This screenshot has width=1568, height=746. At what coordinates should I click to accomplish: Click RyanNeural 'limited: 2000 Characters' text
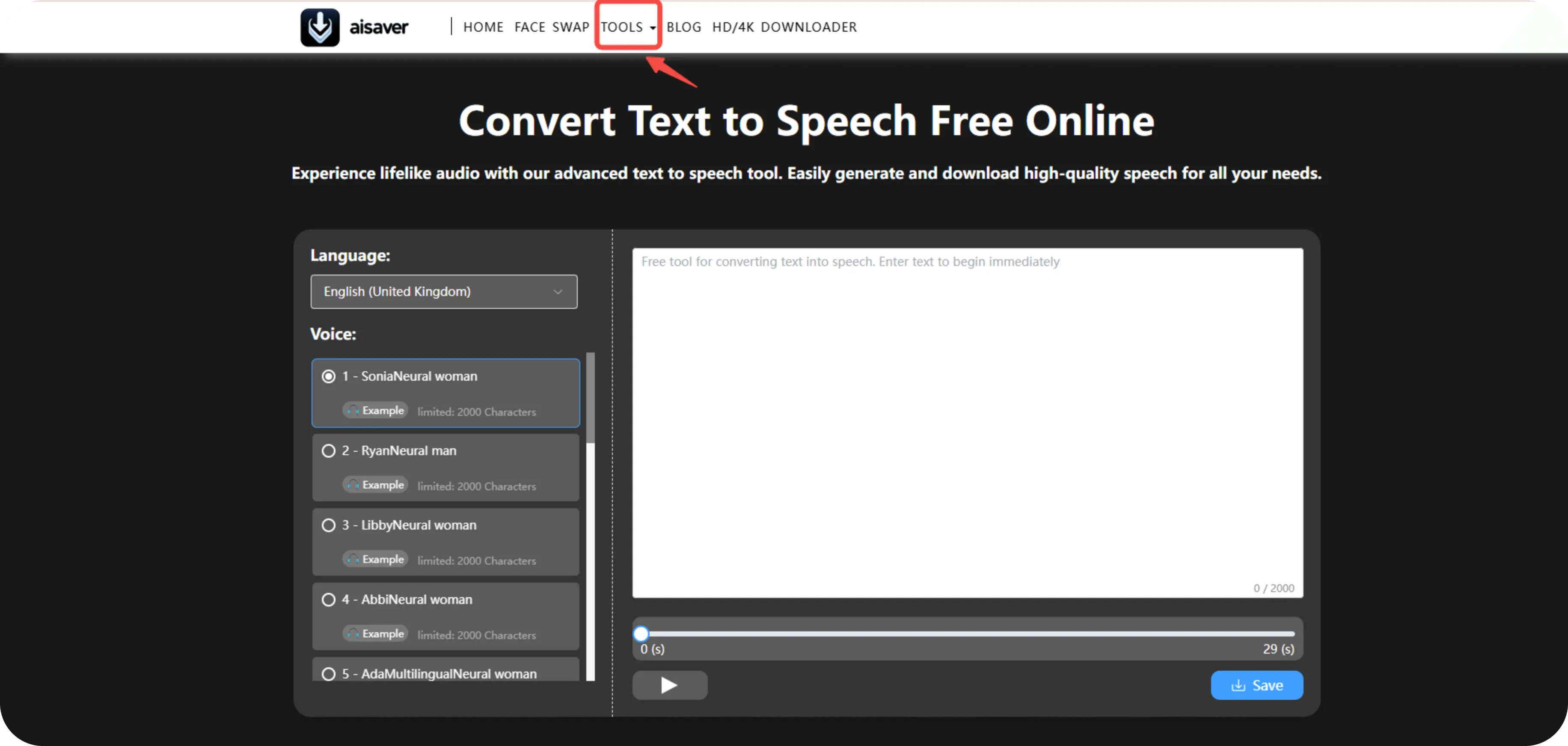point(477,486)
